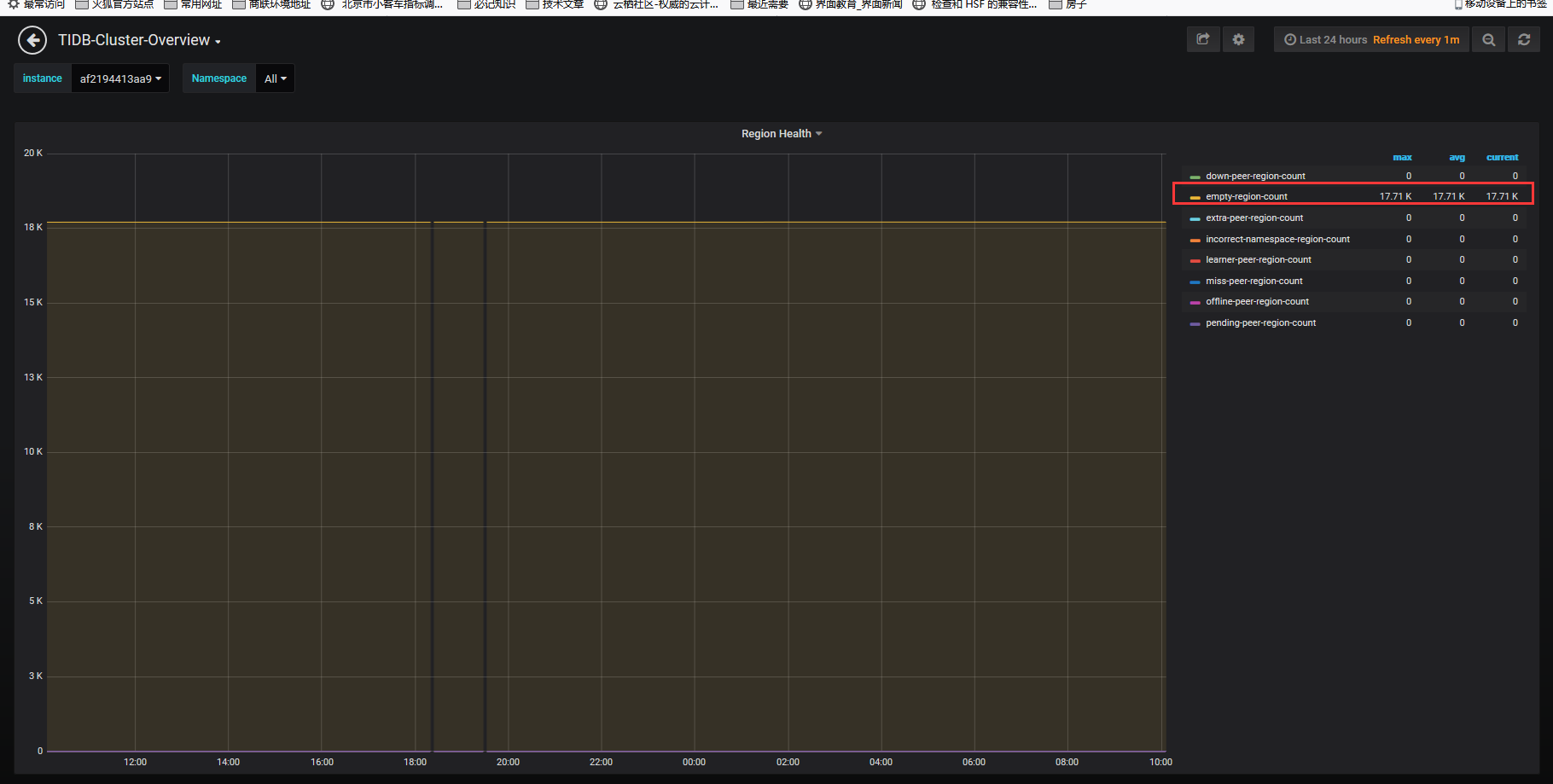Screen dimensions: 1553x784
Task: Toggle the down-peer-region-count legend series
Action: pos(1255,176)
